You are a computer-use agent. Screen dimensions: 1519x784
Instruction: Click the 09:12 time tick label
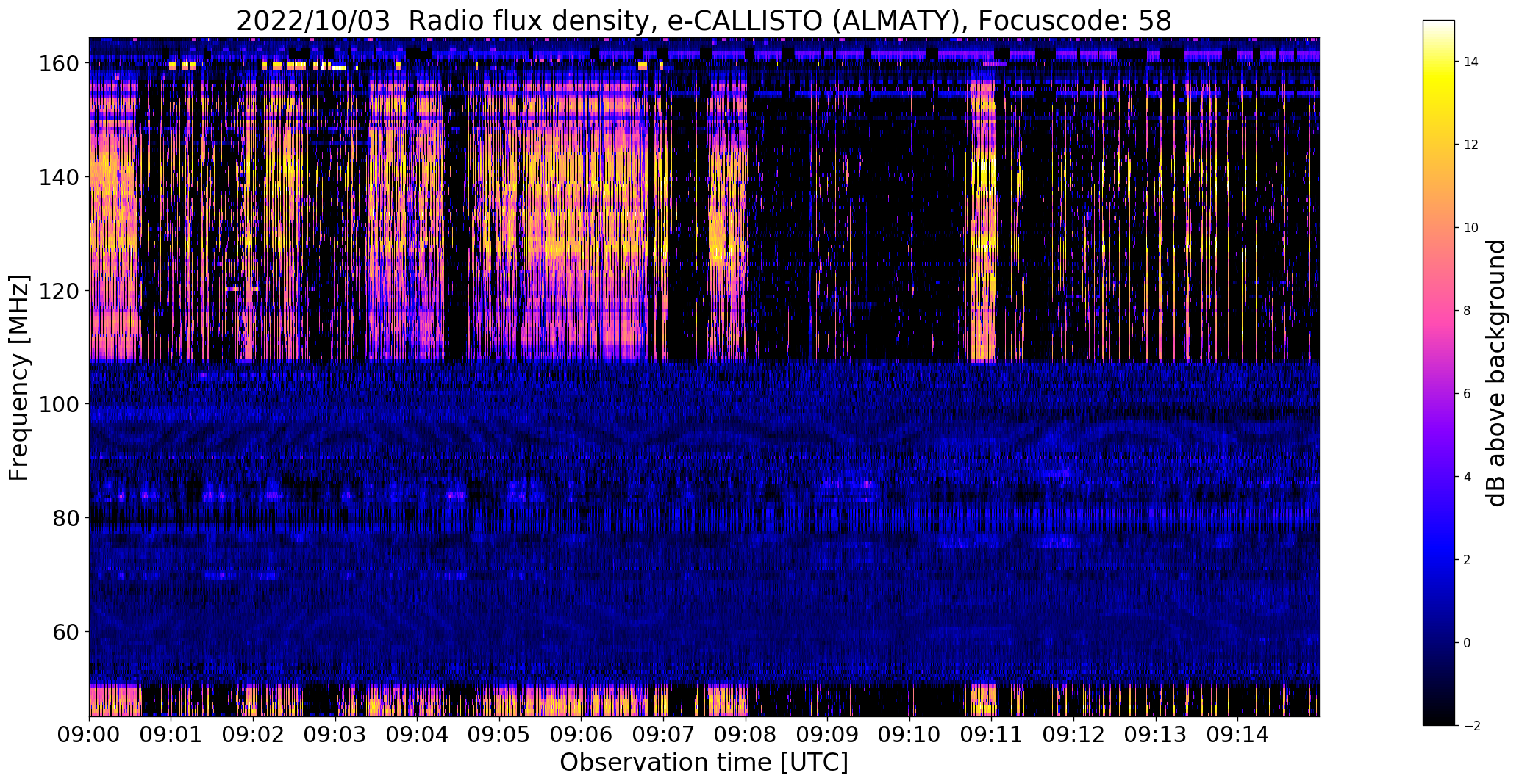(1074, 734)
